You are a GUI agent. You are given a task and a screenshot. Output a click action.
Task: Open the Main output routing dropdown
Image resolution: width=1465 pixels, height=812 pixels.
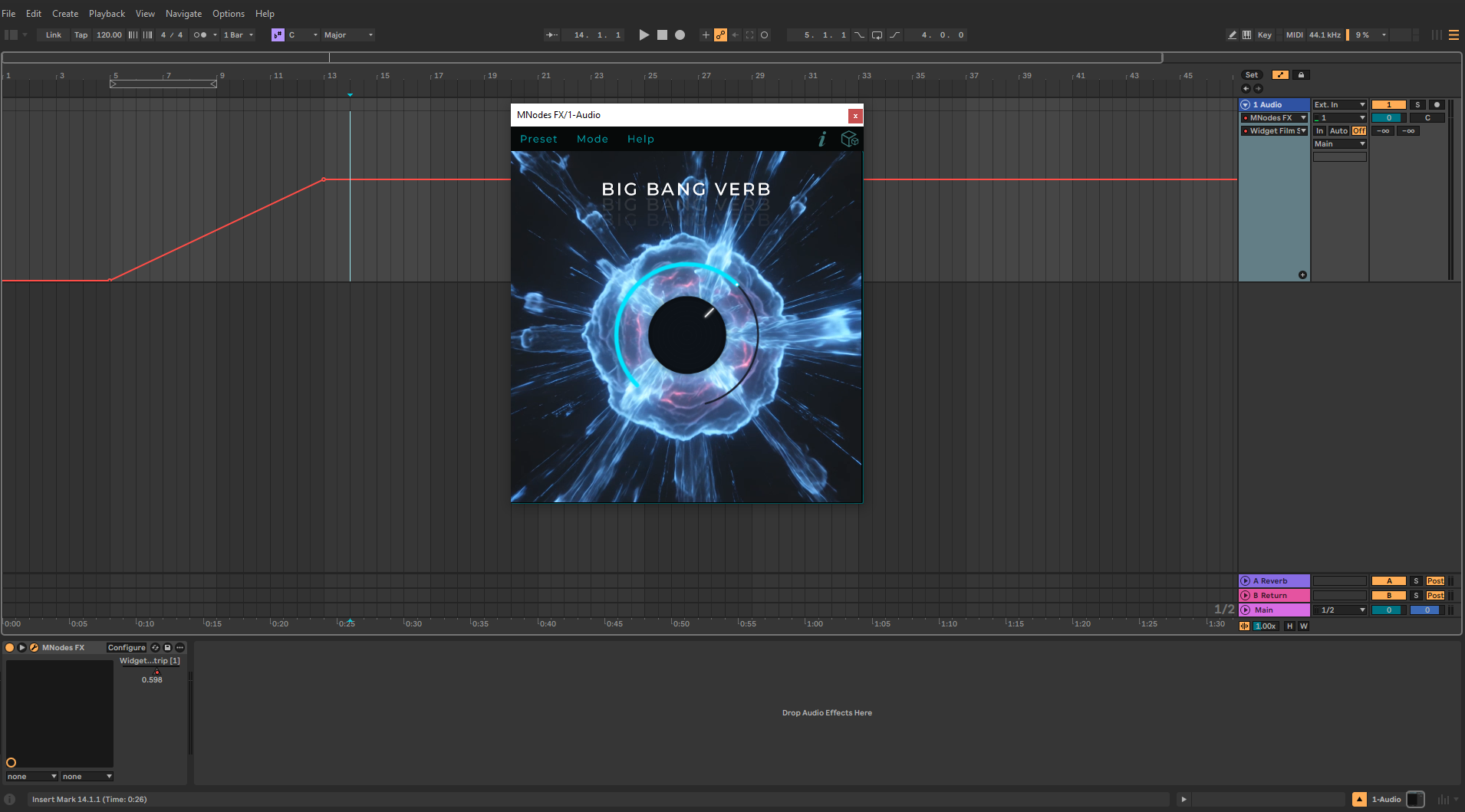tap(1339, 144)
